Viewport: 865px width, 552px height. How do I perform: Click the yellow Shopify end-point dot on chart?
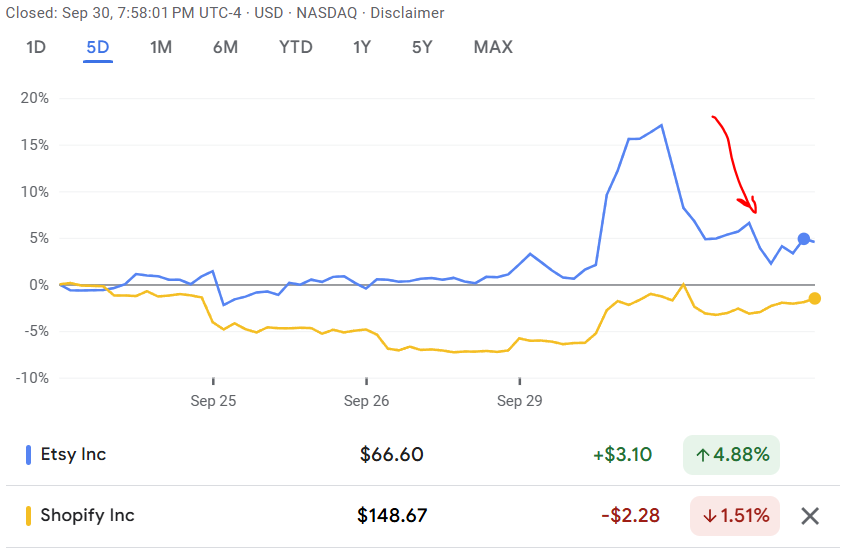click(x=815, y=298)
